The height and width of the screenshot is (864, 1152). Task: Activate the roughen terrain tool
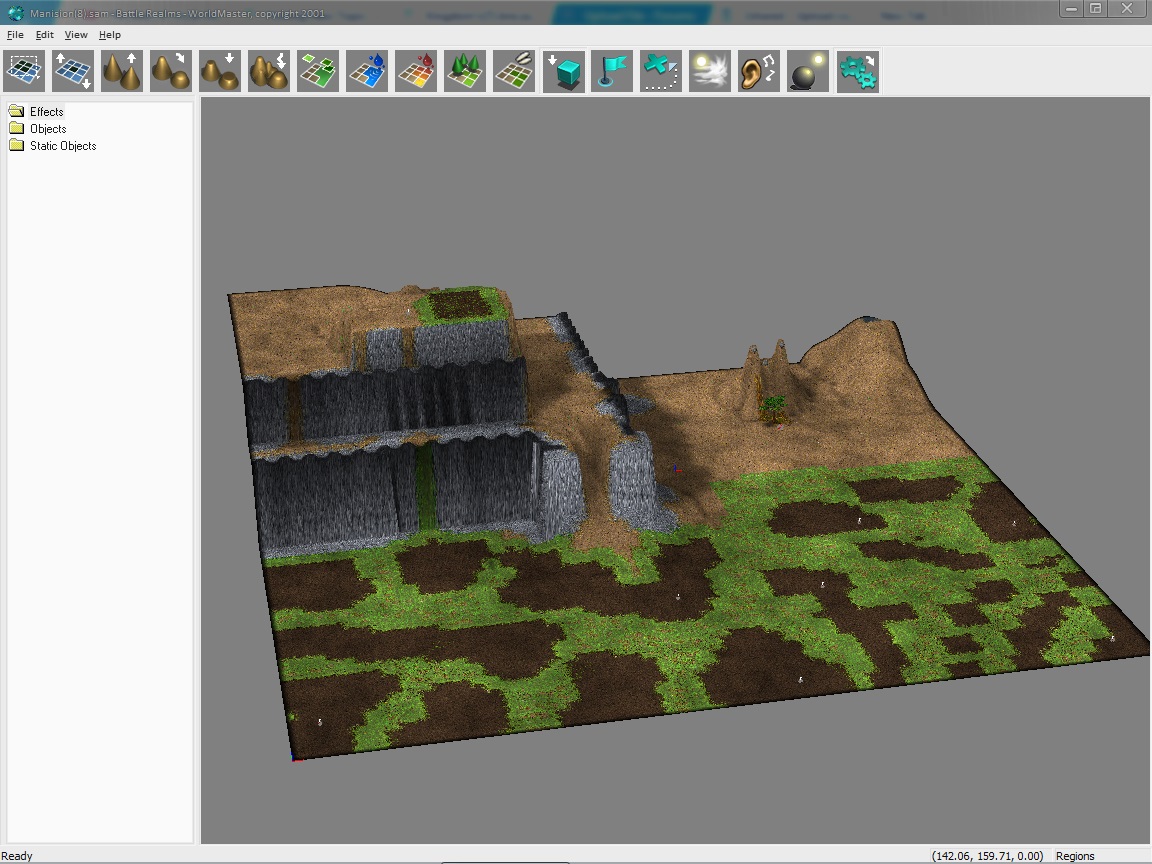tap(269, 71)
